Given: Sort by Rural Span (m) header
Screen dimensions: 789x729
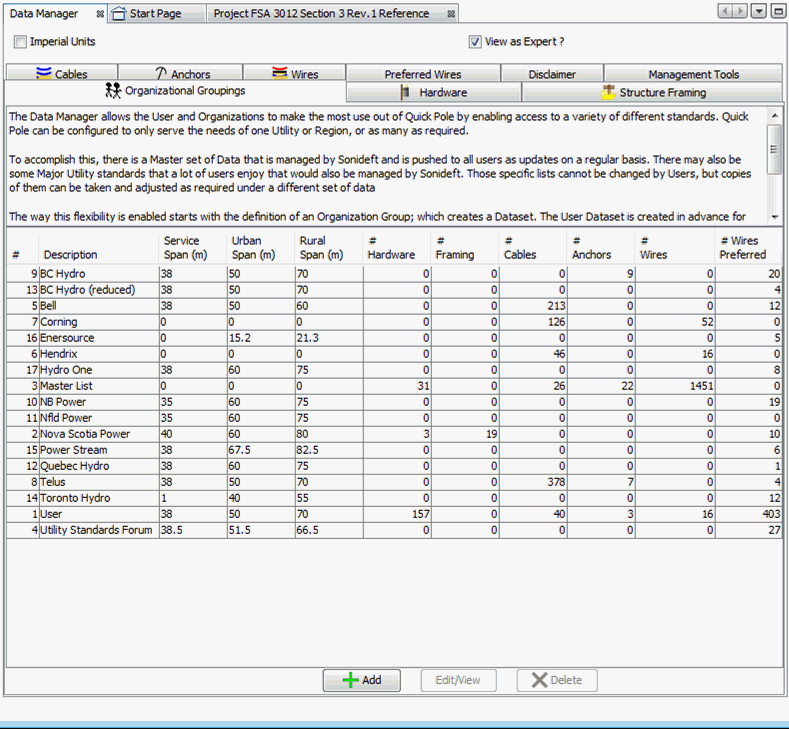Looking at the screenshot, I should coord(329,248).
